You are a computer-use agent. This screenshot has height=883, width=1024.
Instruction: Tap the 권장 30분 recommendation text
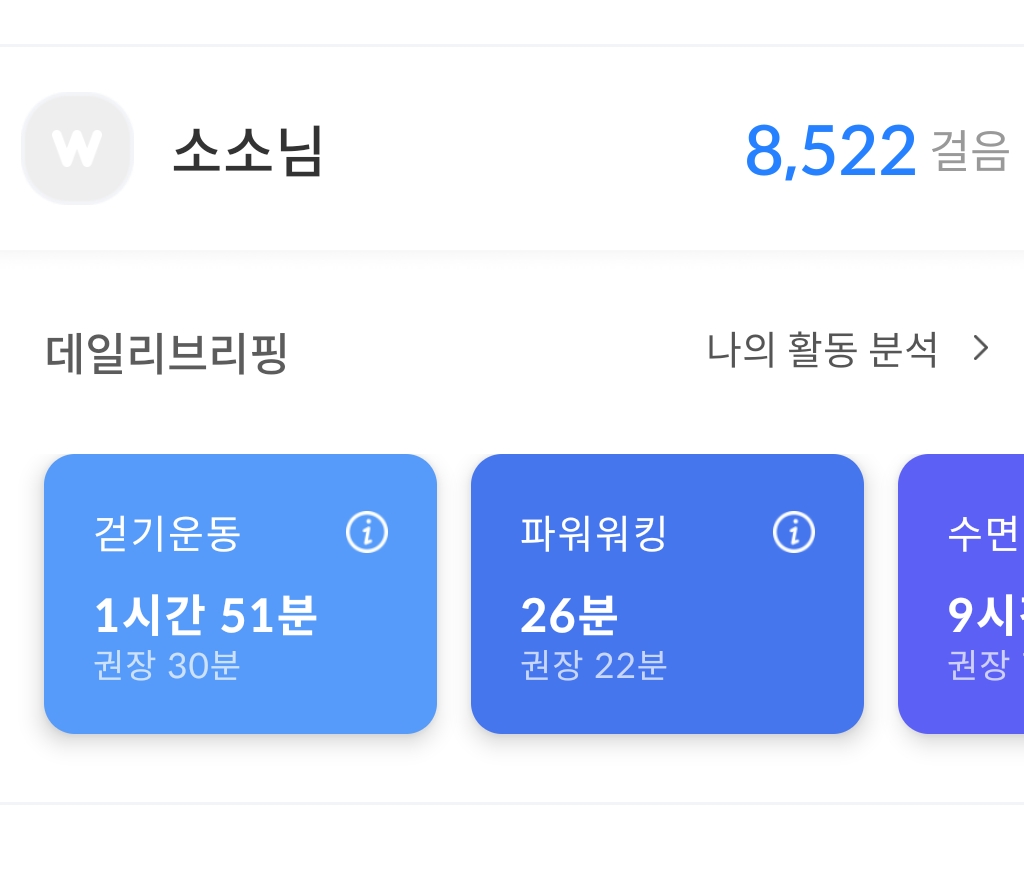167,666
